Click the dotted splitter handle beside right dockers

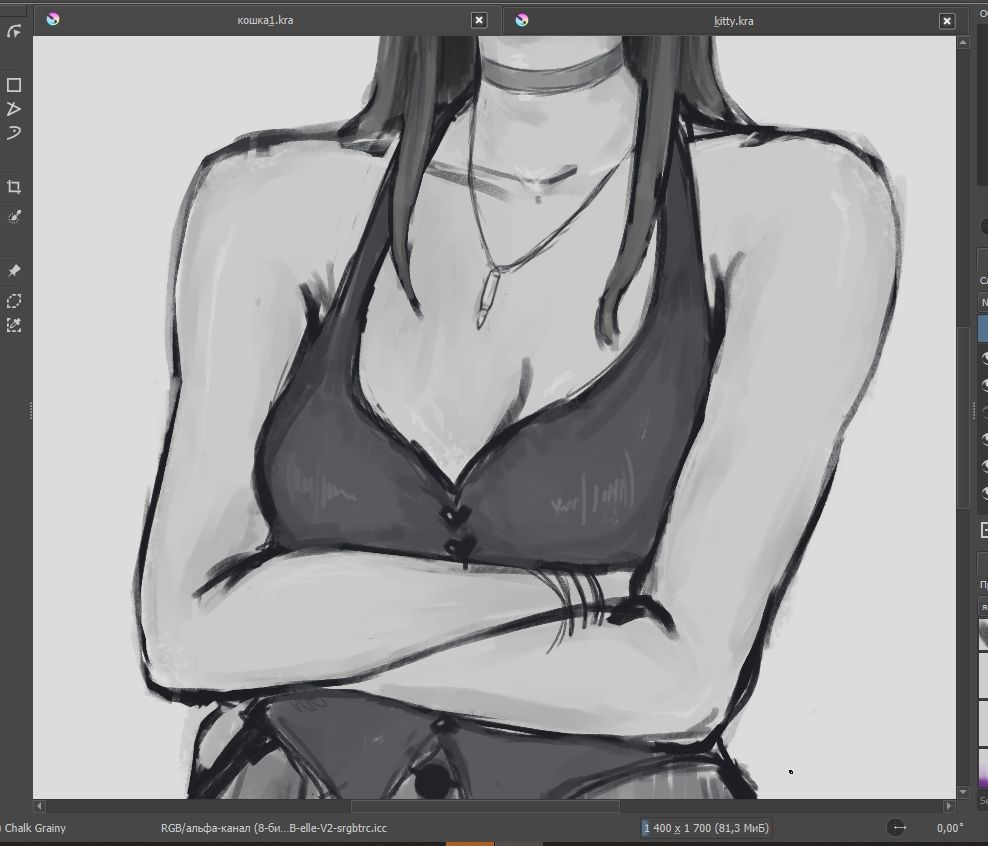pos(973,411)
